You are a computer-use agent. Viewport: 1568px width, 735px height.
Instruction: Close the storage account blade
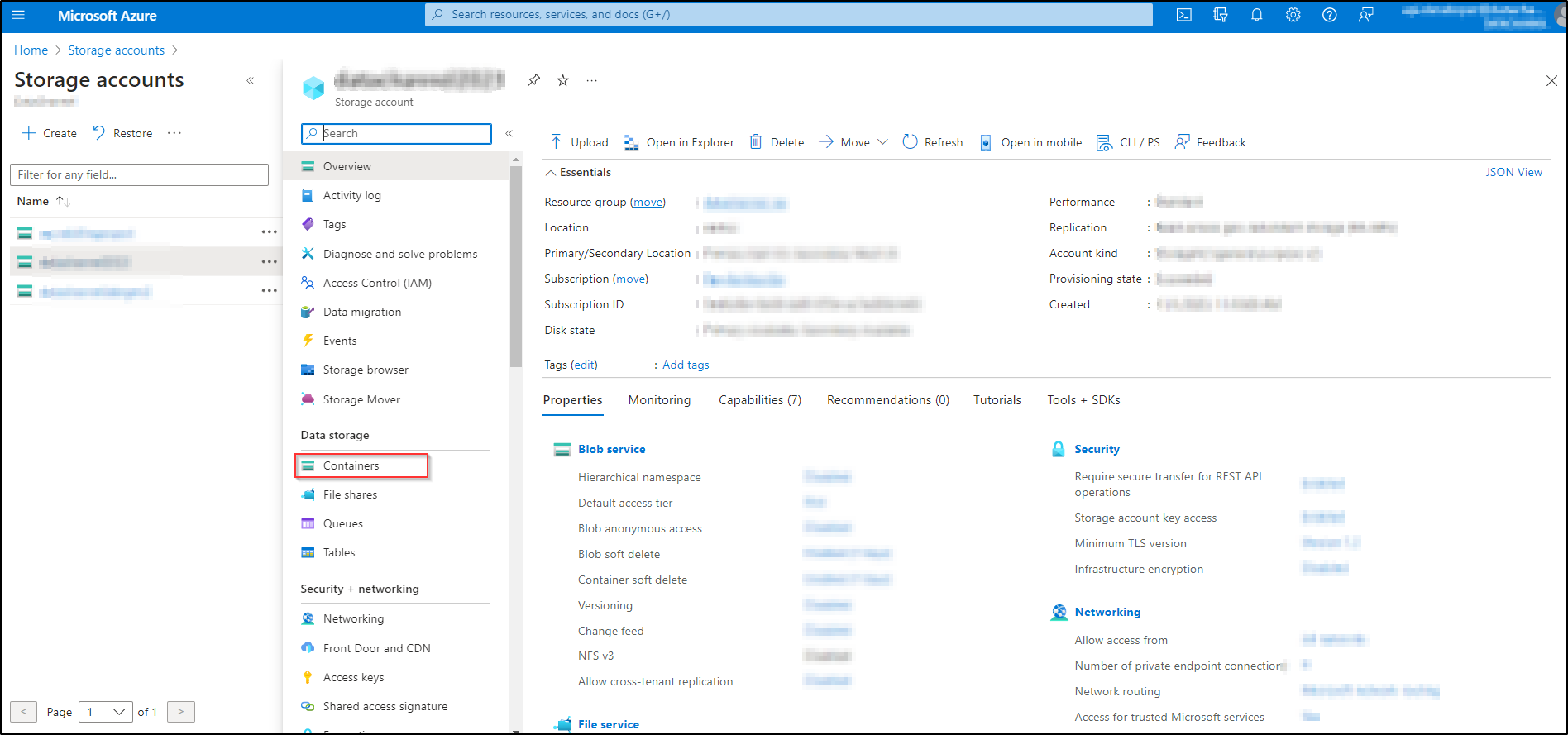1551,80
